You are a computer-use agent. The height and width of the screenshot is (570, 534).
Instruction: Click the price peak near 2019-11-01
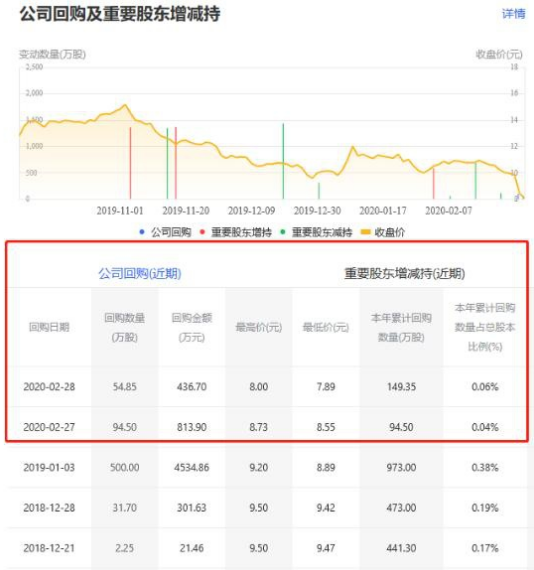pos(125,105)
